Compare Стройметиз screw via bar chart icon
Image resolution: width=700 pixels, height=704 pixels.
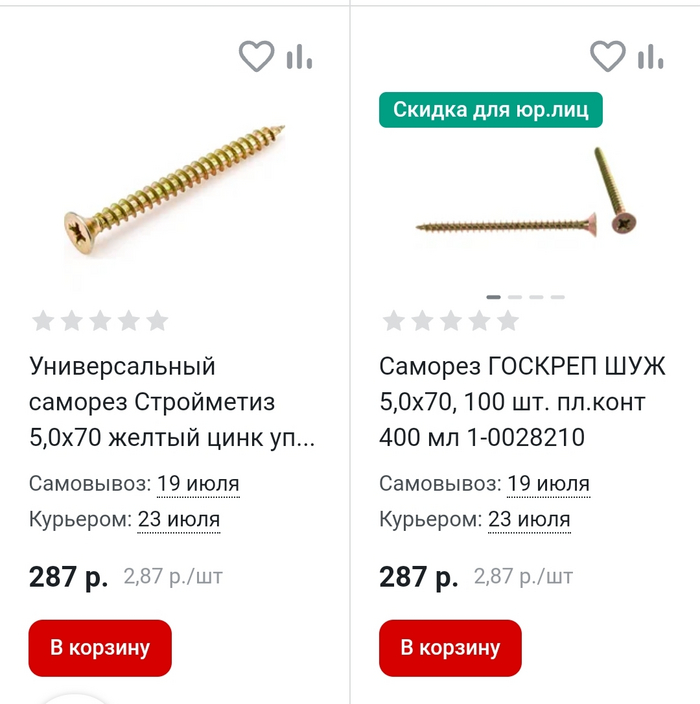tap(299, 57)
